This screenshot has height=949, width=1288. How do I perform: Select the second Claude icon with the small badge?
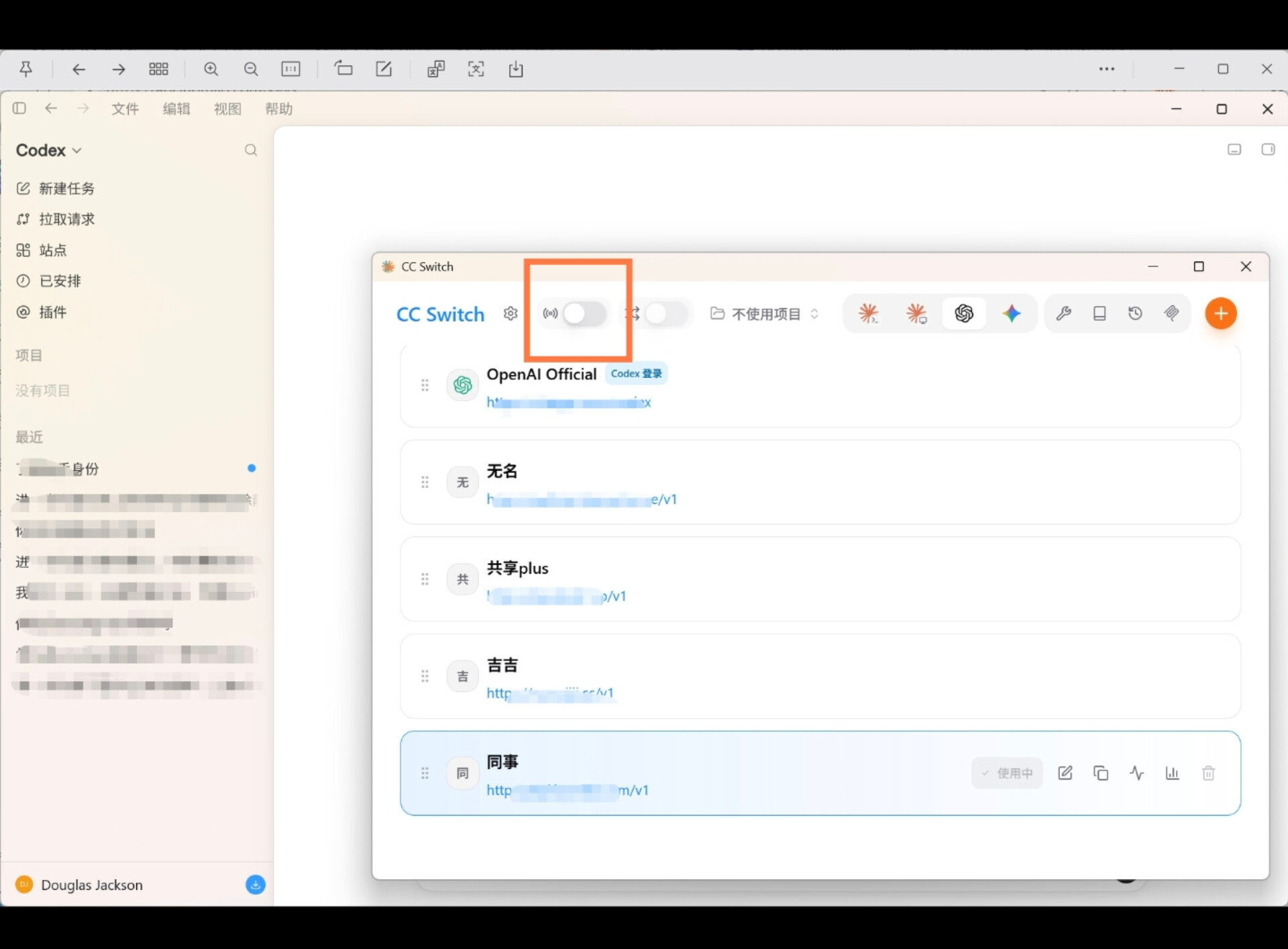[x=916, y=313]
